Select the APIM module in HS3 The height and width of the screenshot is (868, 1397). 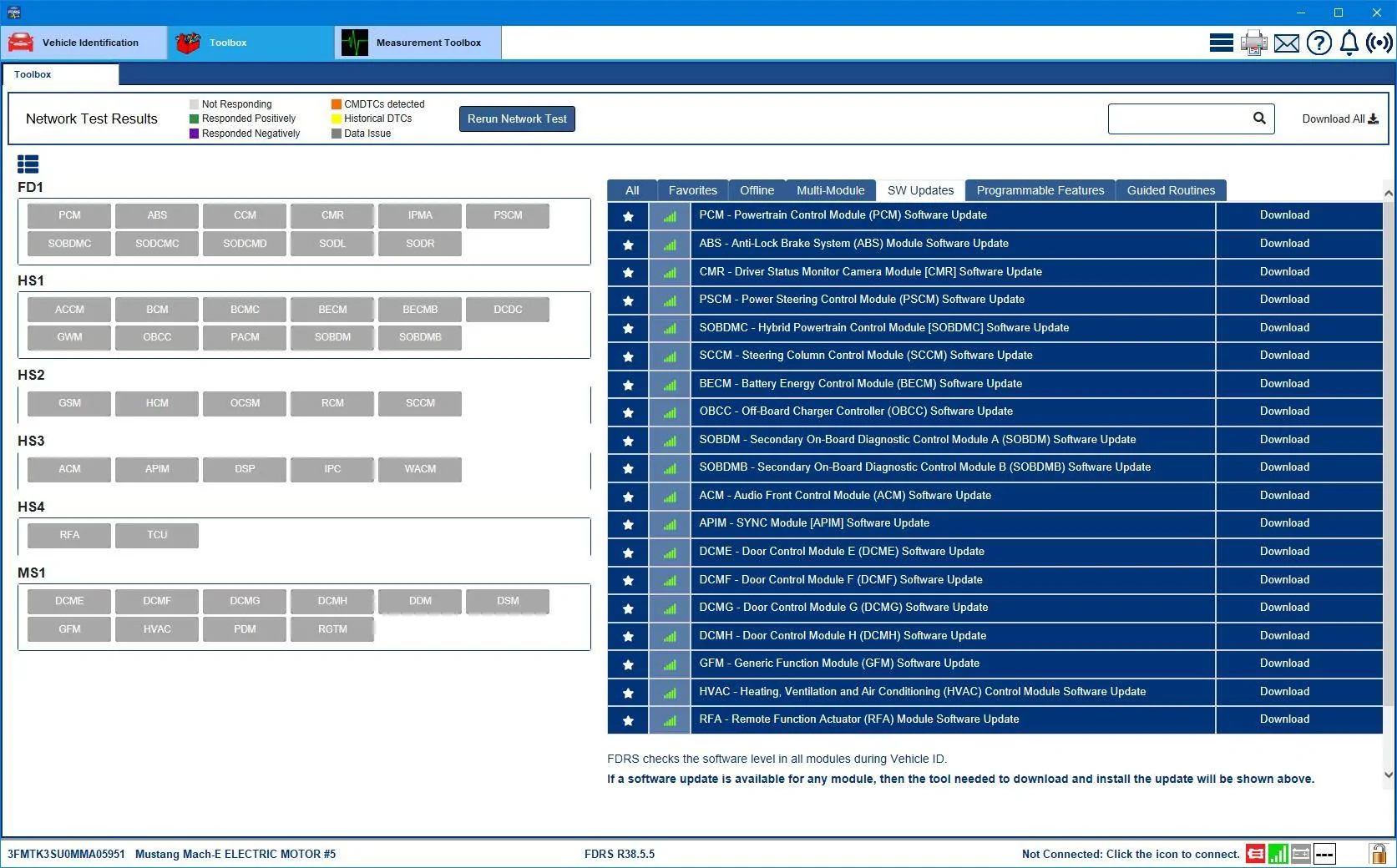157,469
